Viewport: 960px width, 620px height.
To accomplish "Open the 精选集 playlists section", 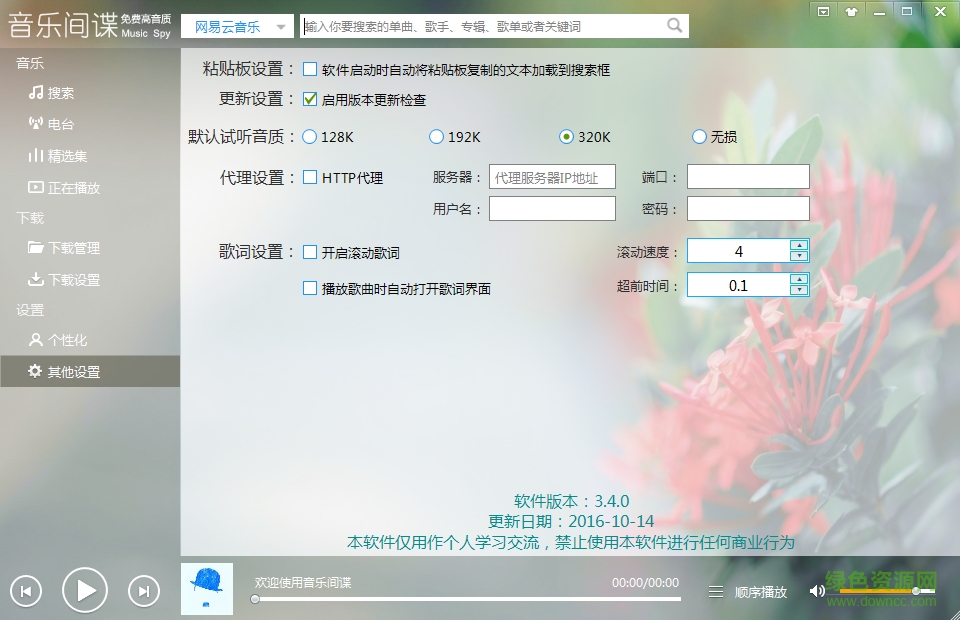I will pyautogui.click(x=65, y=156).
